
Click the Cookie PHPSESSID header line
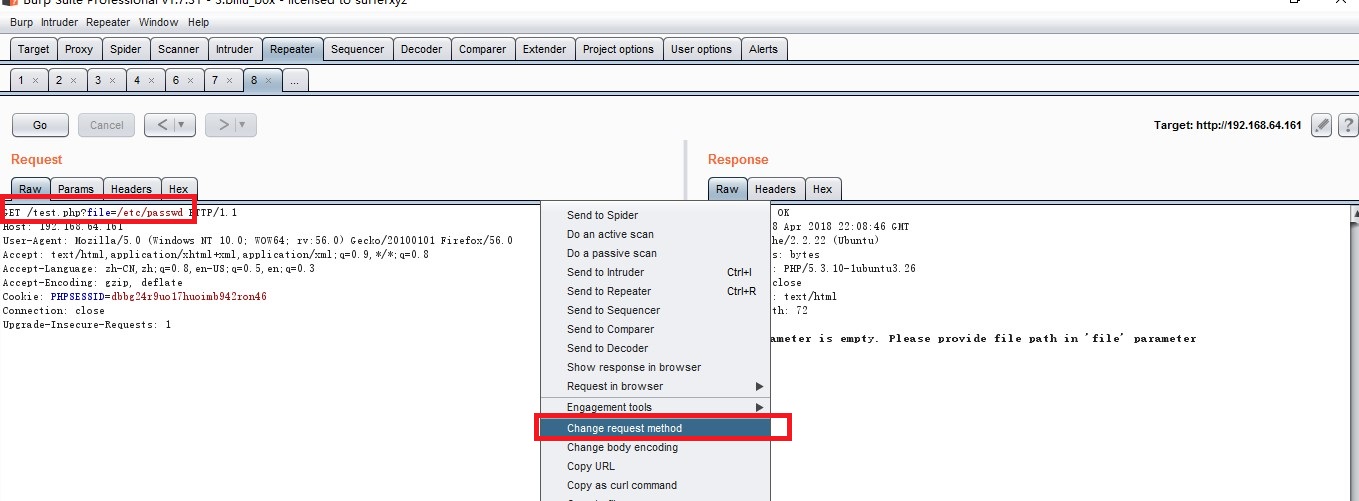click(x=135, y=297)
